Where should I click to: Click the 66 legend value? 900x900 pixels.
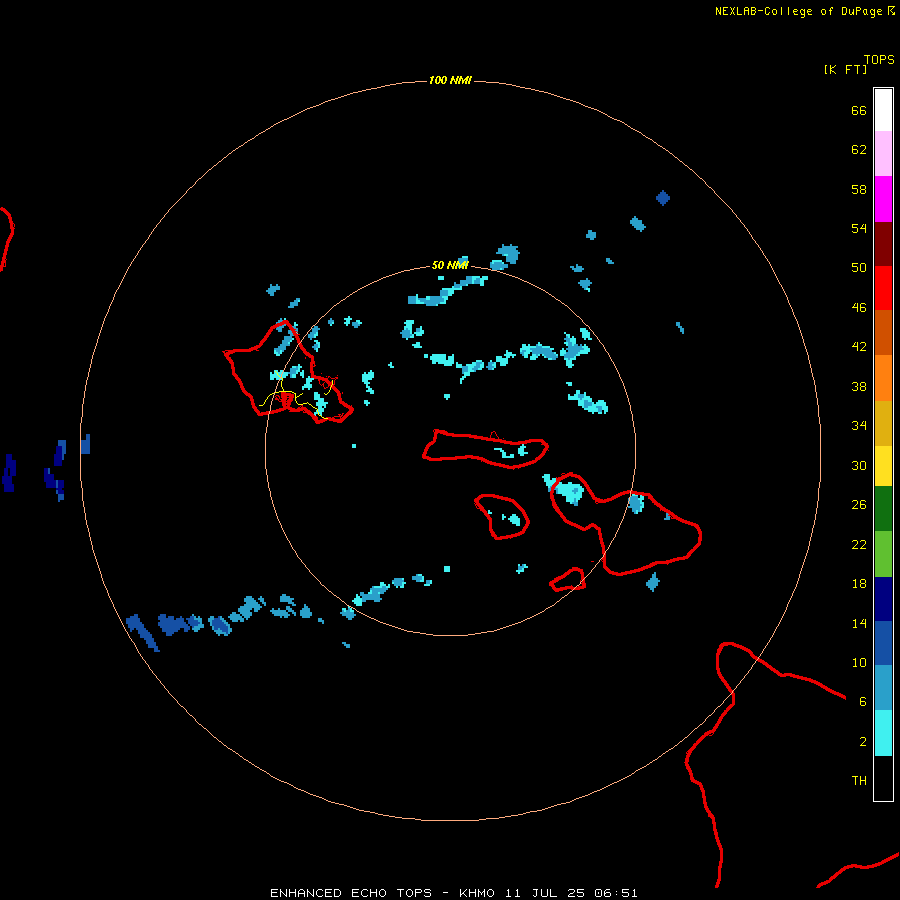pyautogui.click(x=859, y=111)
